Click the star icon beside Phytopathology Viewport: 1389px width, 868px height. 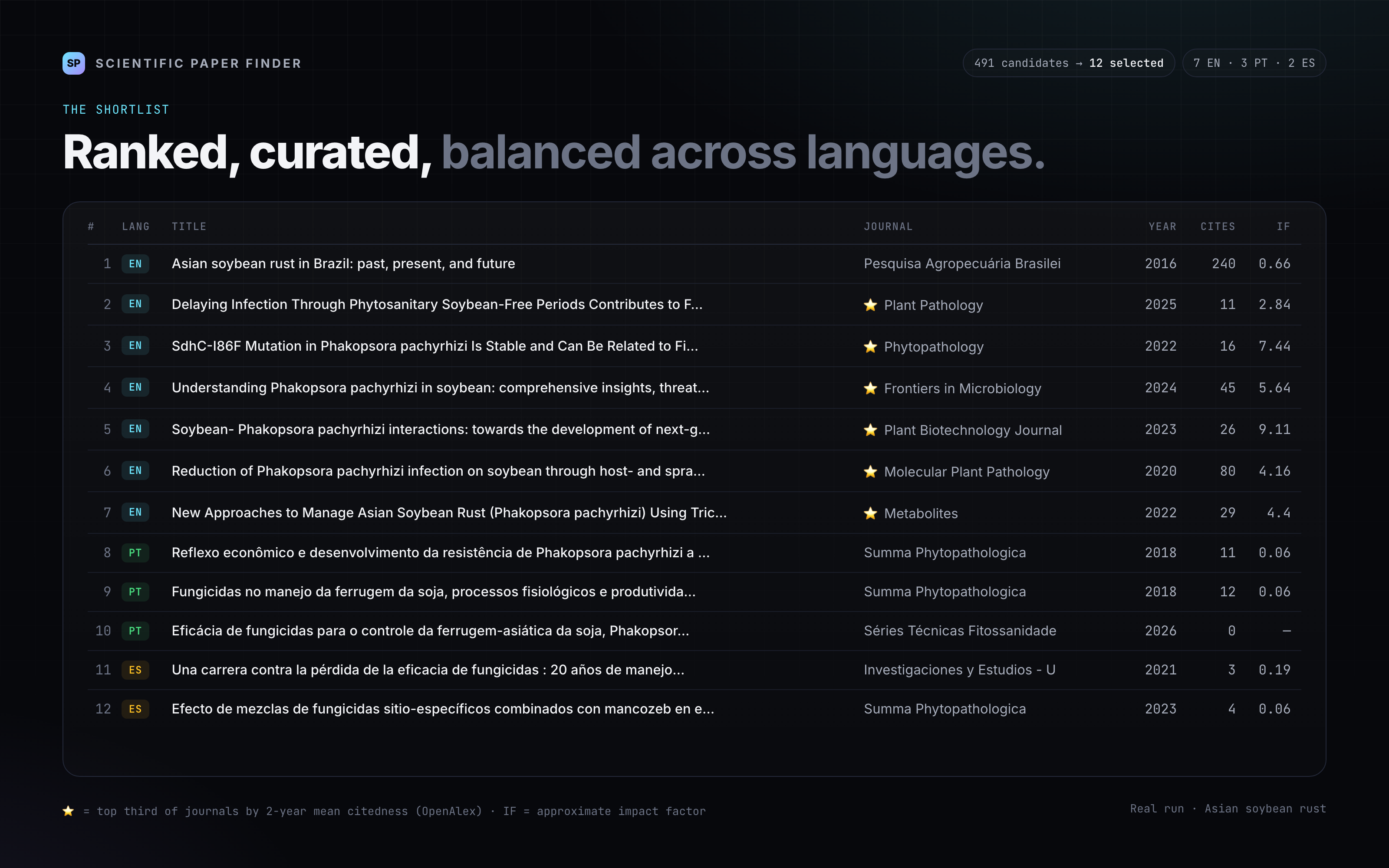[870, 346]
